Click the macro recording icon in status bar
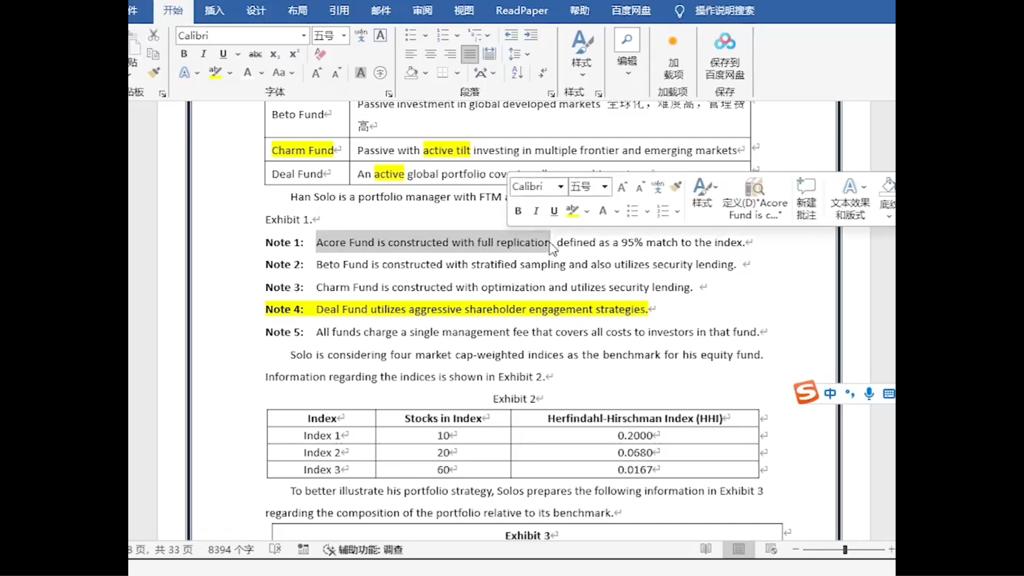The image size is (1024, 576). tap(303, 549)
